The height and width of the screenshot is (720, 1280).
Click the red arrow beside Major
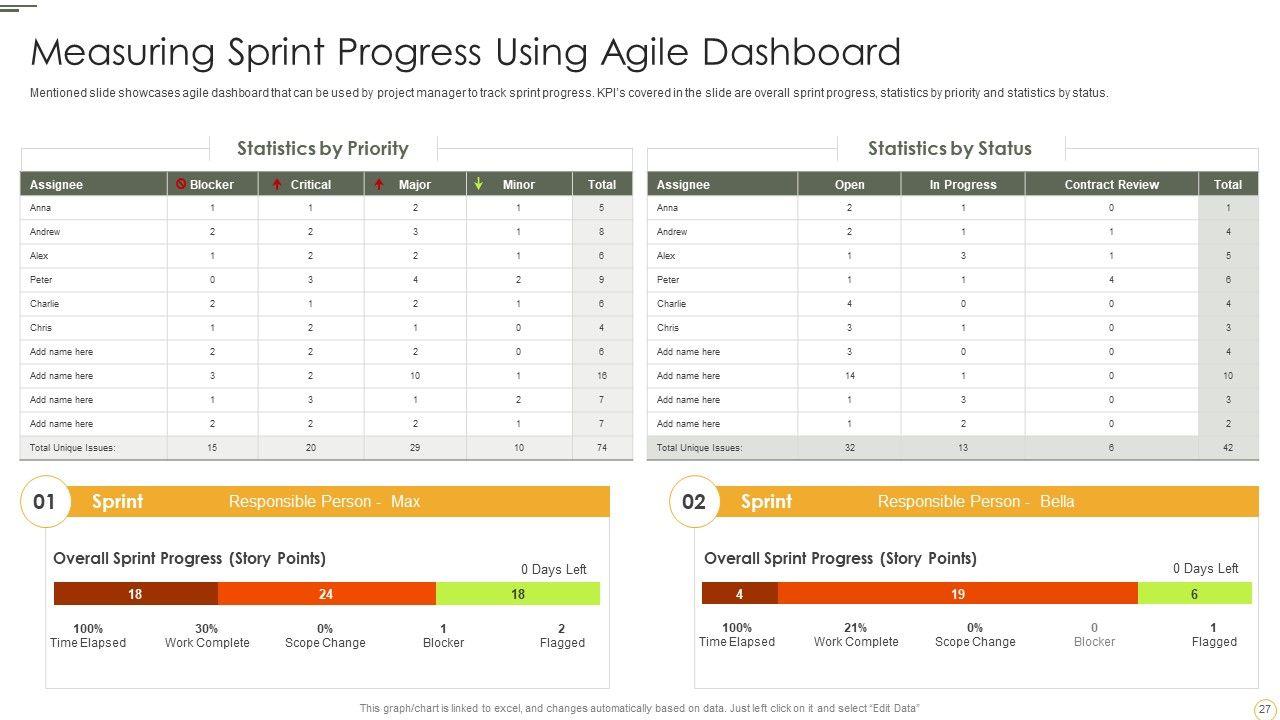pos(379,184)
